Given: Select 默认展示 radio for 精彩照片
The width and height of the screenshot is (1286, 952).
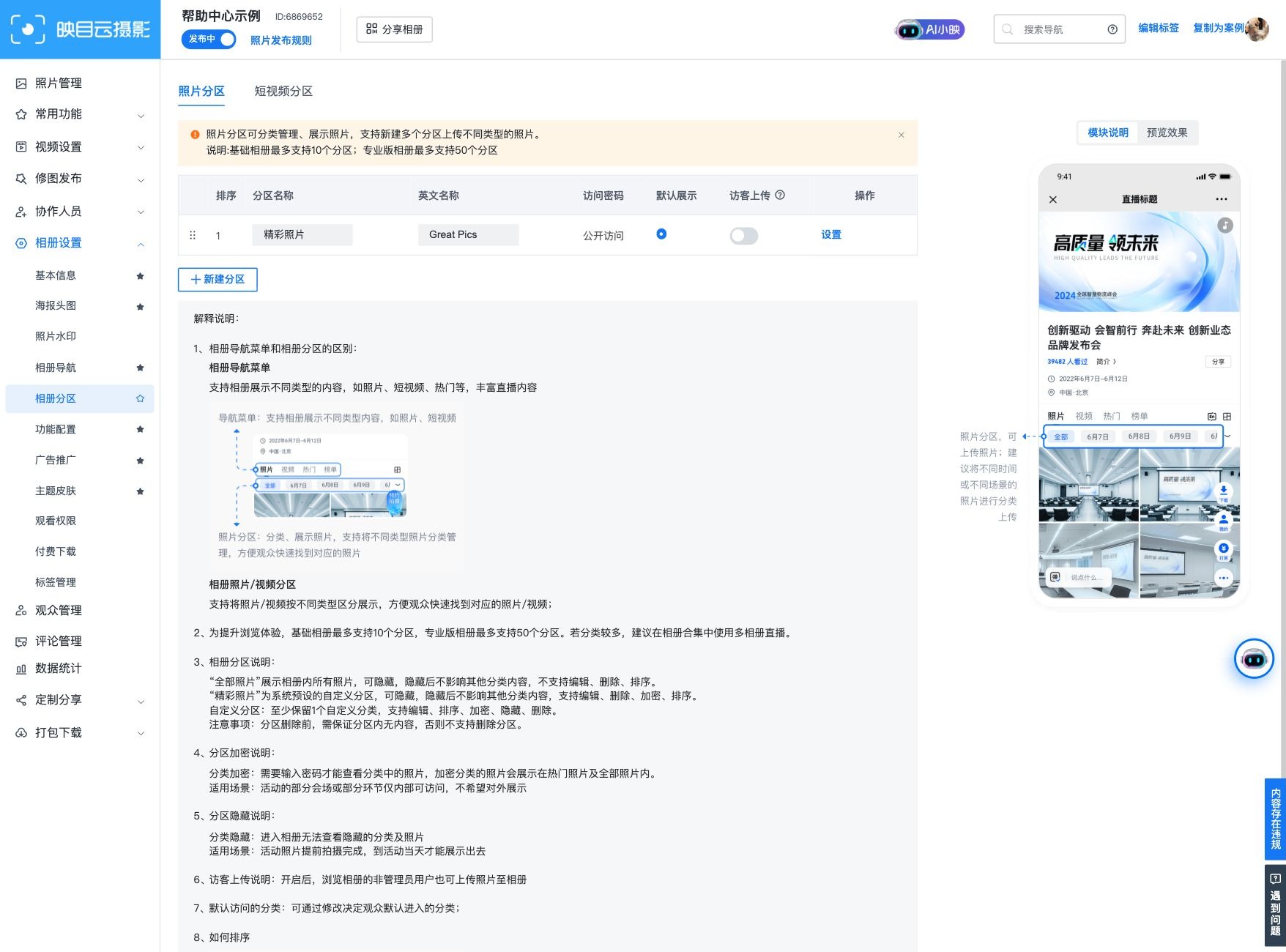Looking at the screenshot, I should click(x=661, y=234).
